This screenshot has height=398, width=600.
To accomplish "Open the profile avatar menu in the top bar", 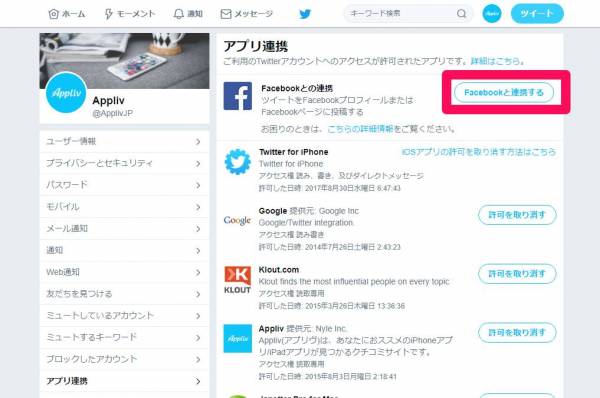I will [492, 14].
